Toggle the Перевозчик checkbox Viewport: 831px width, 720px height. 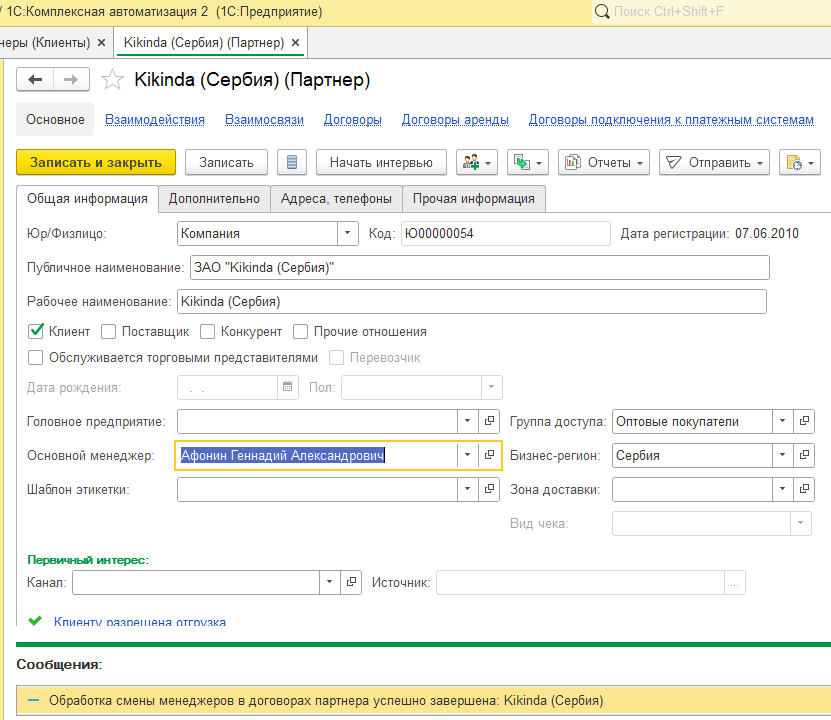336,358
